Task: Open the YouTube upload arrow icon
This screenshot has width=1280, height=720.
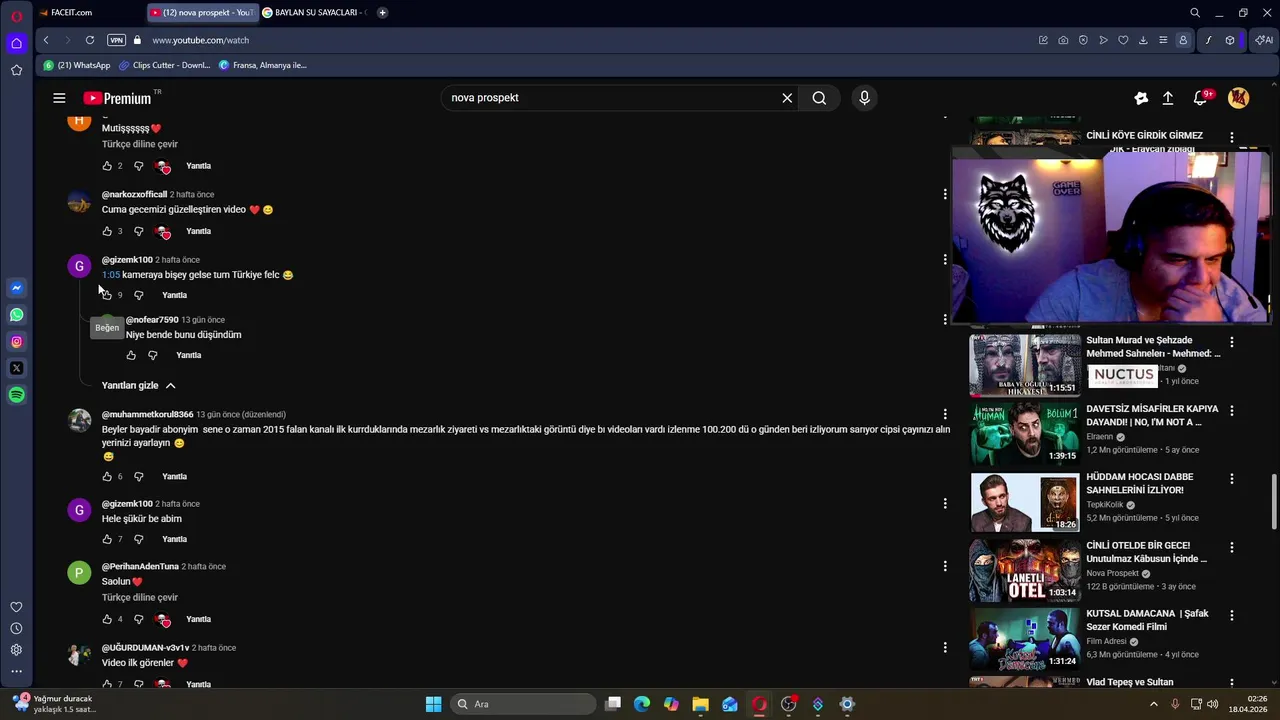Action: click(1167, 98)
